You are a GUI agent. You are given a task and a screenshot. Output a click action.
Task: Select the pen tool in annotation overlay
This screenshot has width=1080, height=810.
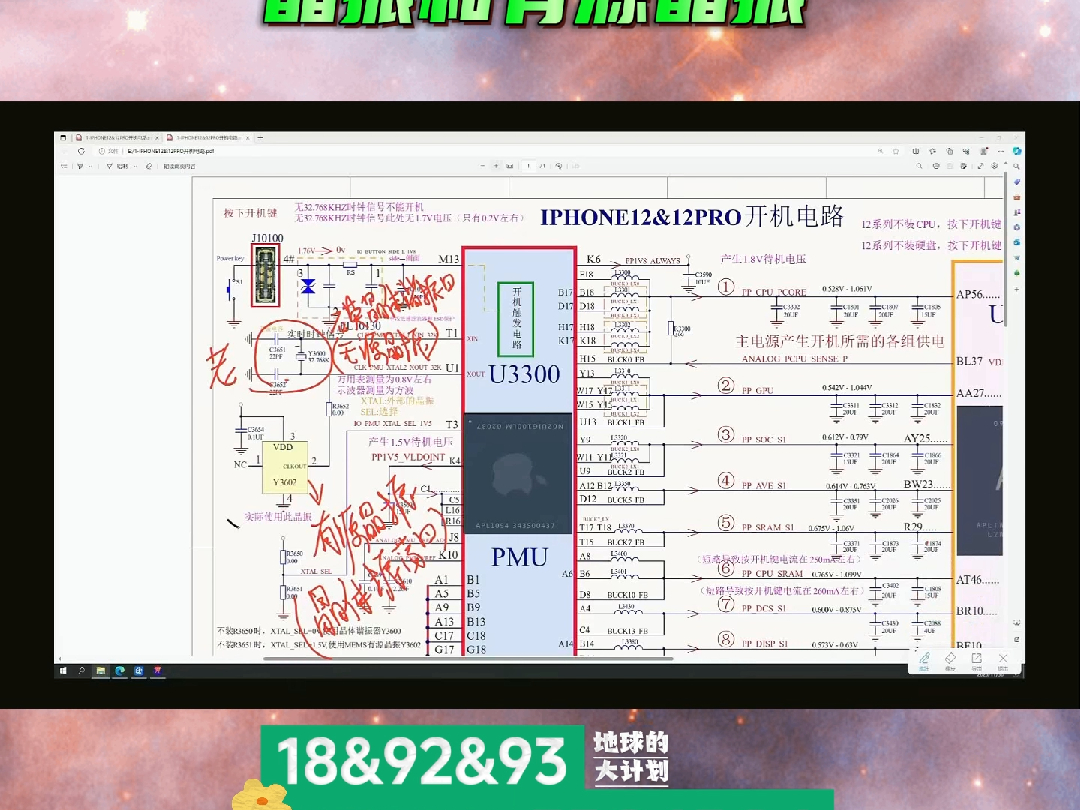[924, 659]
